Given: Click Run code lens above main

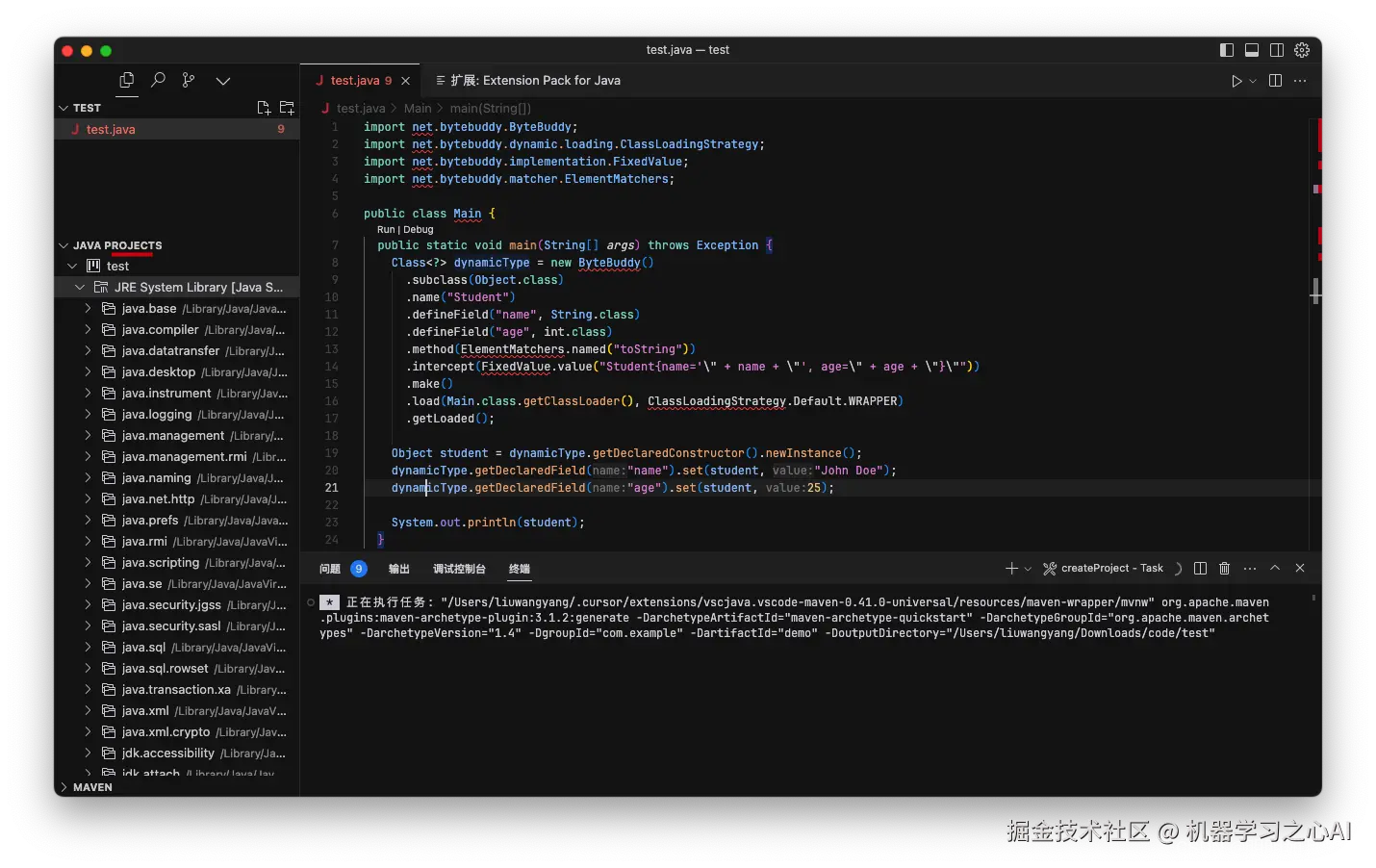Looking at the screenshot, I should click(x=386, y=230).
